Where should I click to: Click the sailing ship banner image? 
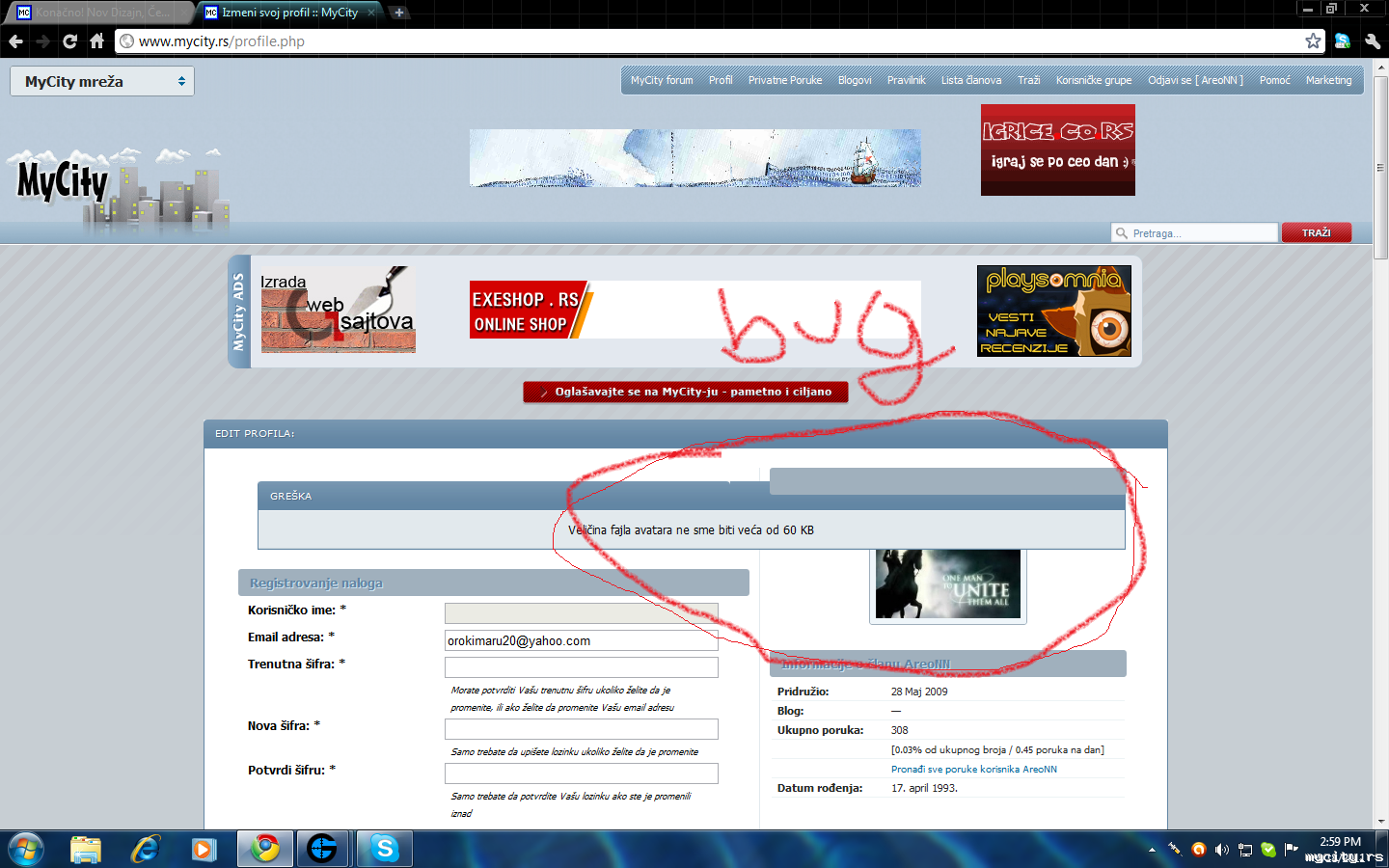click(x=695, y=158)
